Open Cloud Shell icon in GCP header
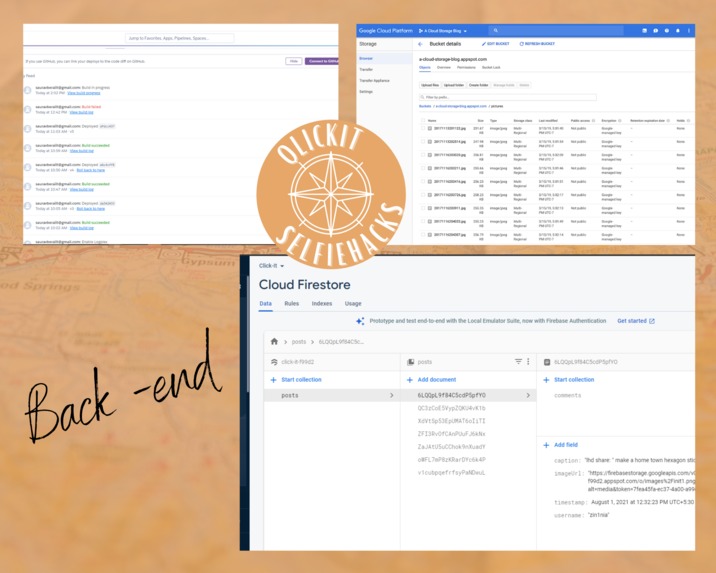 pos(644,31)
